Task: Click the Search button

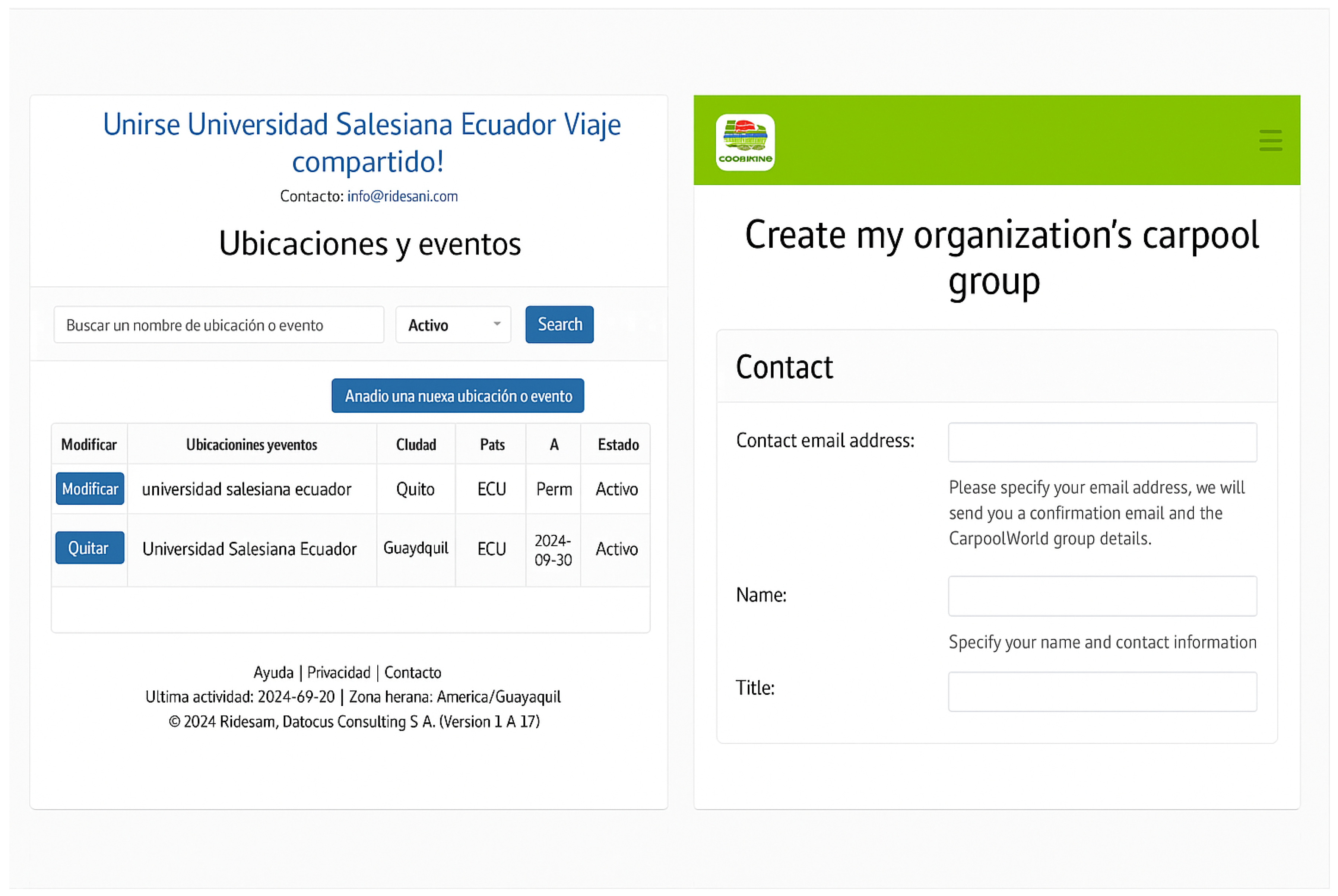Action: pos(559,324)
